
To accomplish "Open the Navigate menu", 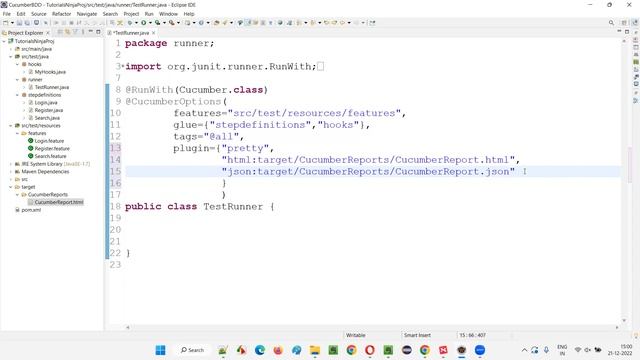I will pyautogui.click(x=87, y=14).
